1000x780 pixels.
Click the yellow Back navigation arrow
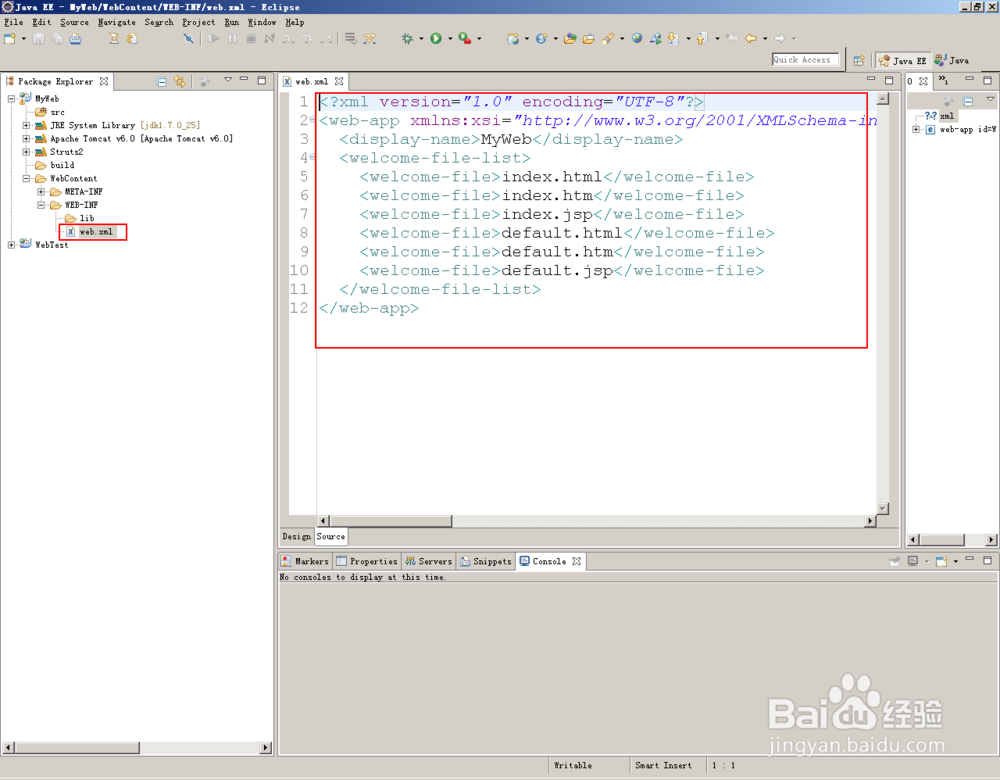pyautogui.click(x=751, y=39)
